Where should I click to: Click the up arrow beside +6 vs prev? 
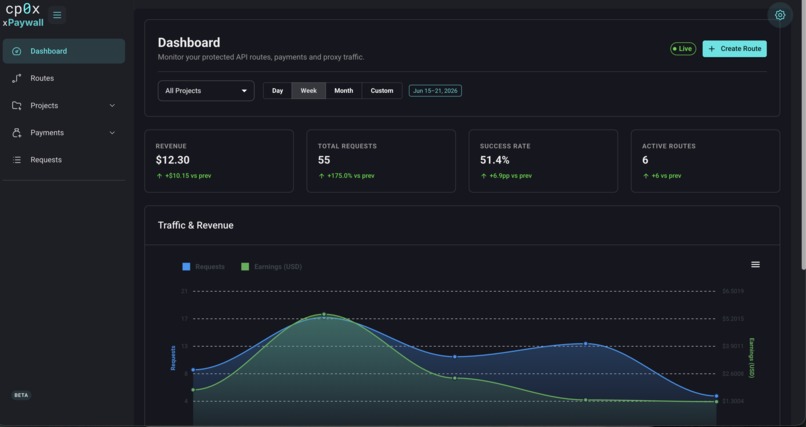[646, 176]
